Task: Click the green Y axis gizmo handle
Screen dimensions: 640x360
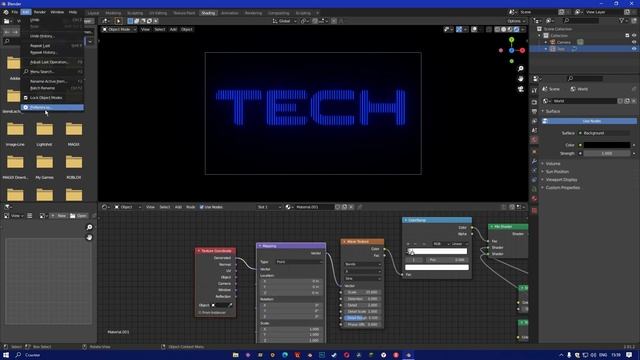Action: pyautogui.click(x=511, y=40)
